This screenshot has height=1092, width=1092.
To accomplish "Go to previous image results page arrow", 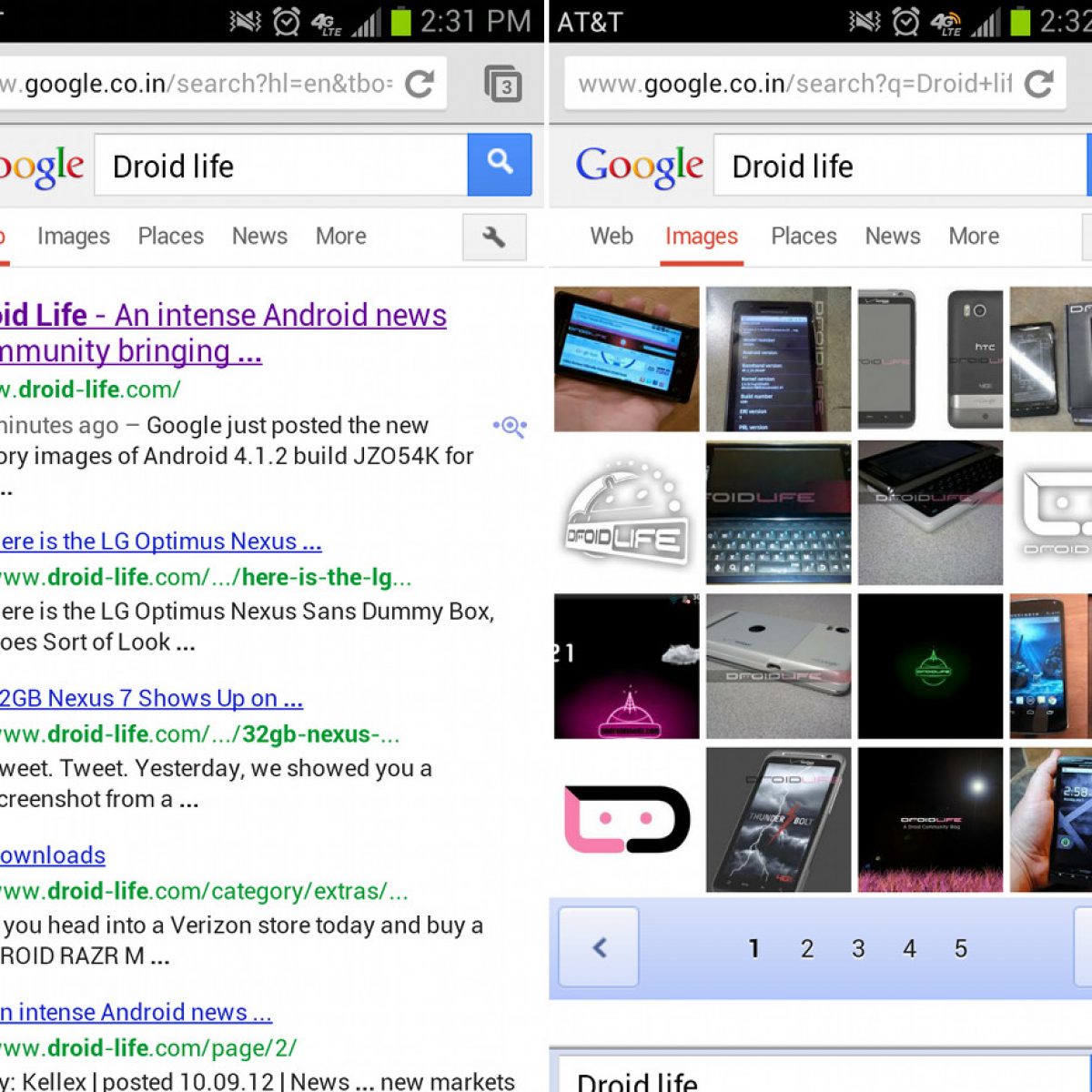I will click(x=599, y=947).
